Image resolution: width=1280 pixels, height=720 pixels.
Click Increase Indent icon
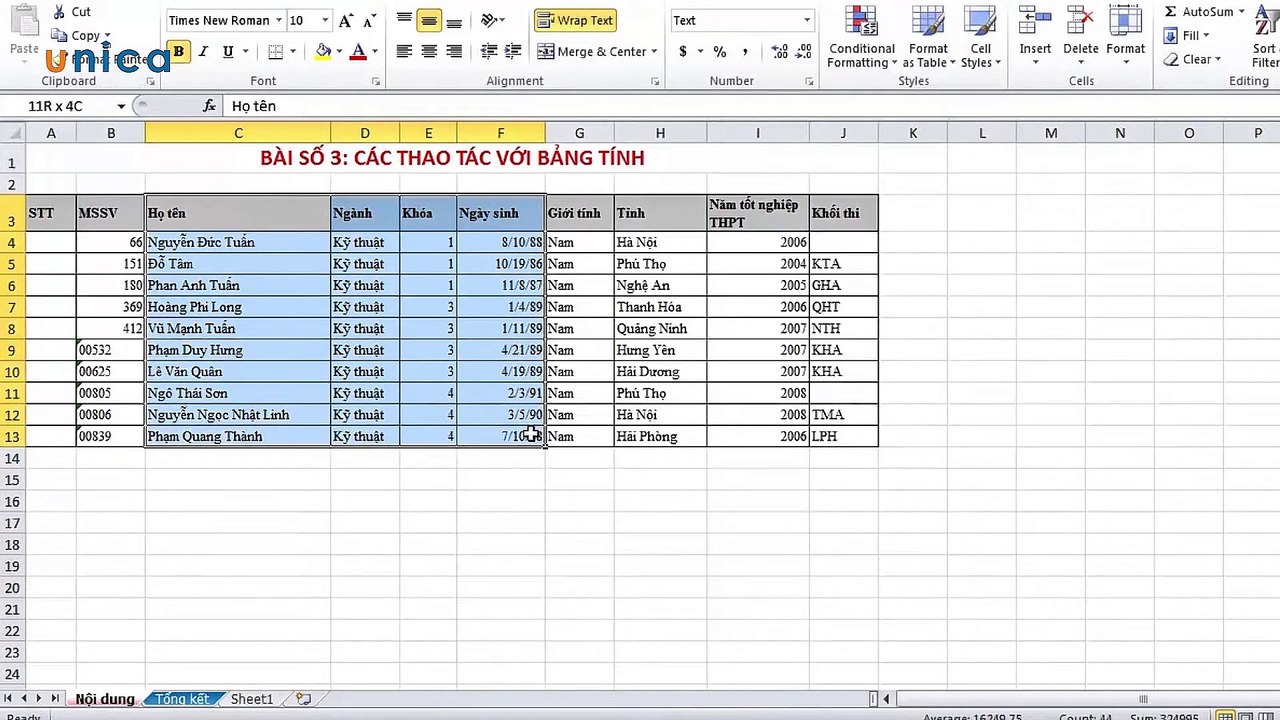tap(513, 51)
